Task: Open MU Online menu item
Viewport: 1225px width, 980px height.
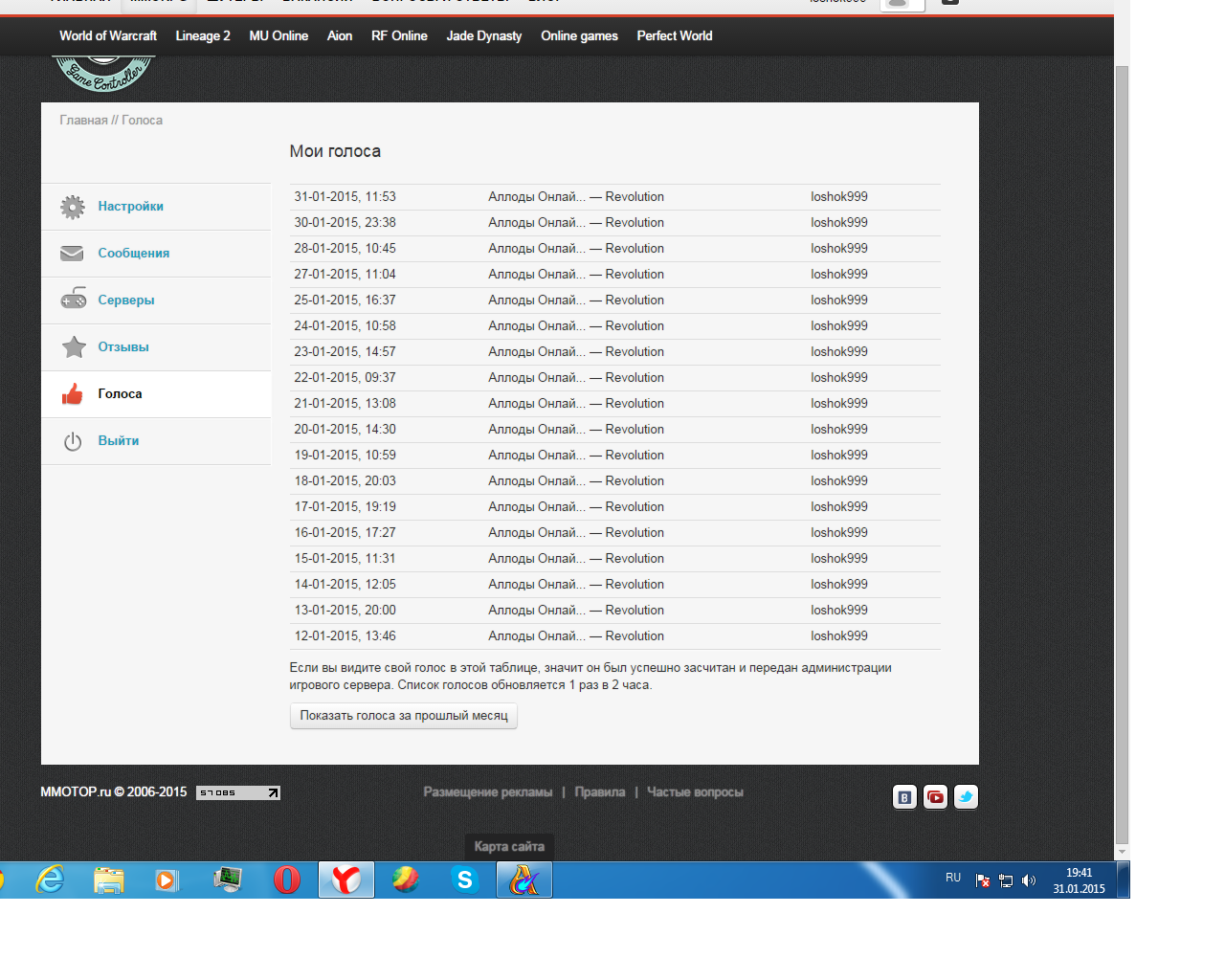Action: [278, 35]
